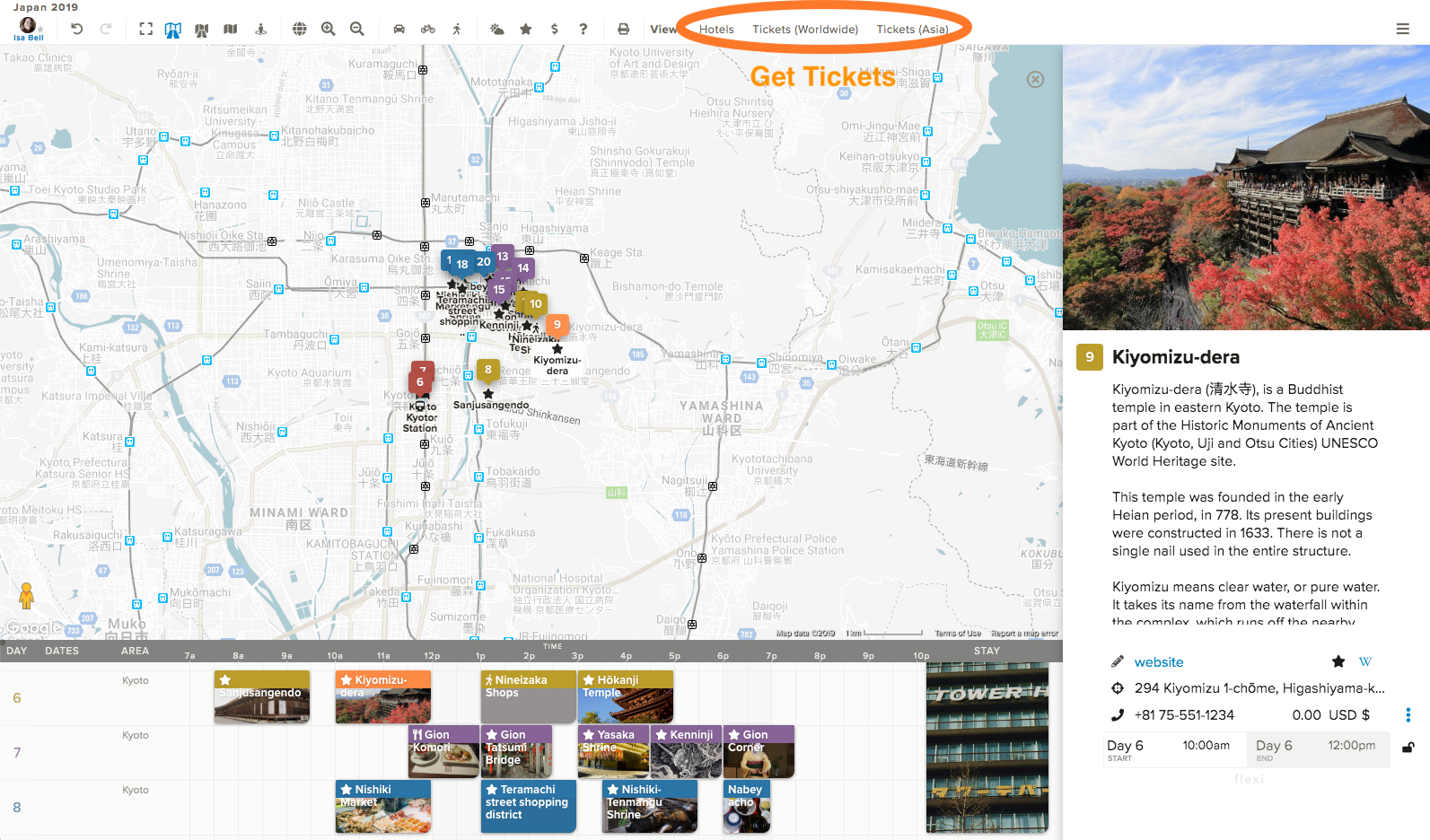
Task: Select the folded map view icon
Action: [231, 29]
